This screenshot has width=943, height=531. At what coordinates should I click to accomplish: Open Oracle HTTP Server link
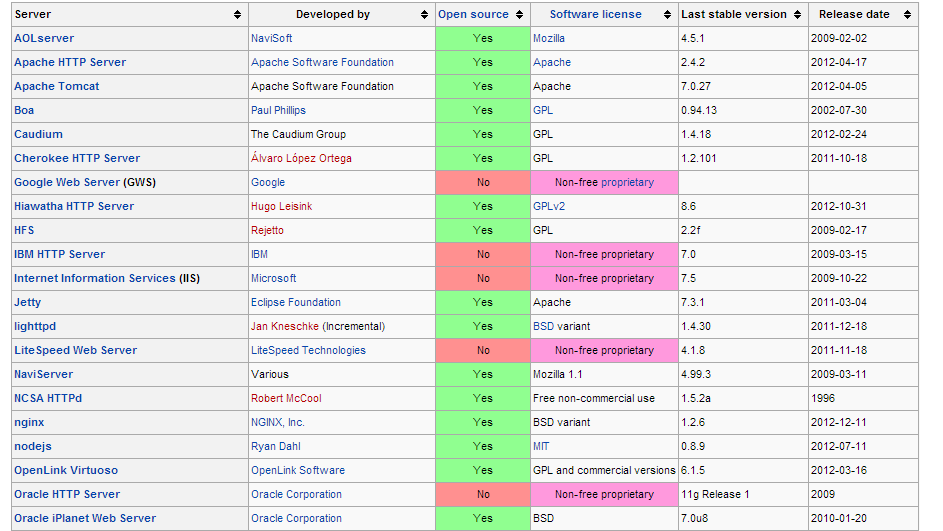click(x=67, y=494)
